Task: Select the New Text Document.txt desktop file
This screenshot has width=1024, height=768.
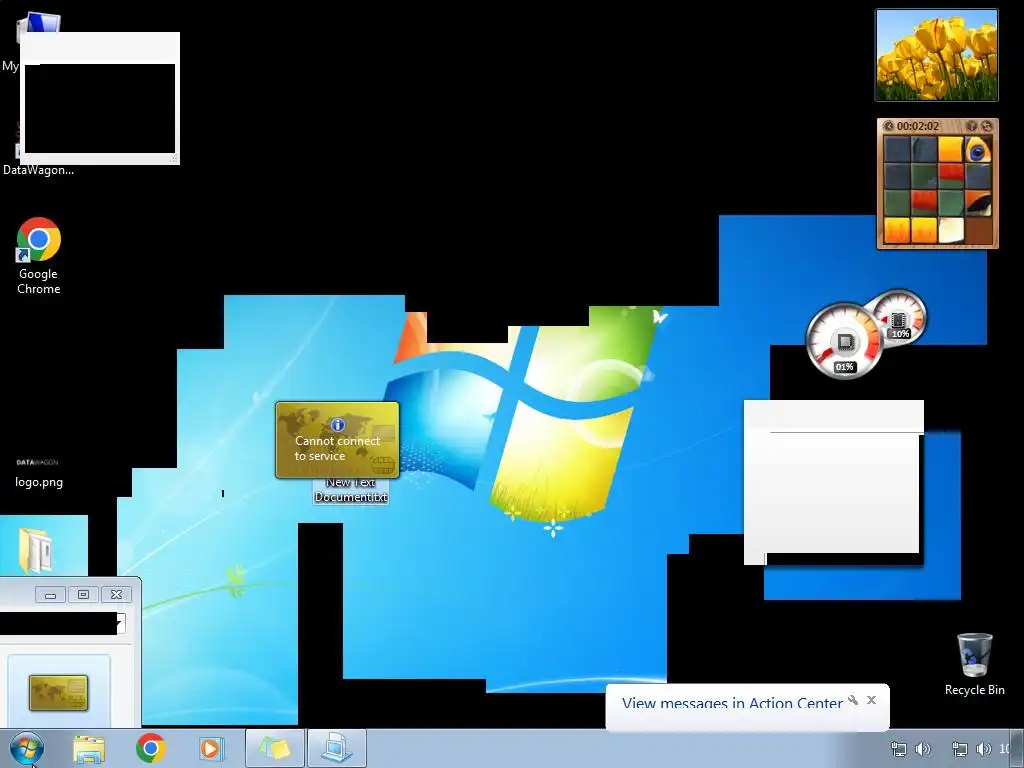Action: 351,490
